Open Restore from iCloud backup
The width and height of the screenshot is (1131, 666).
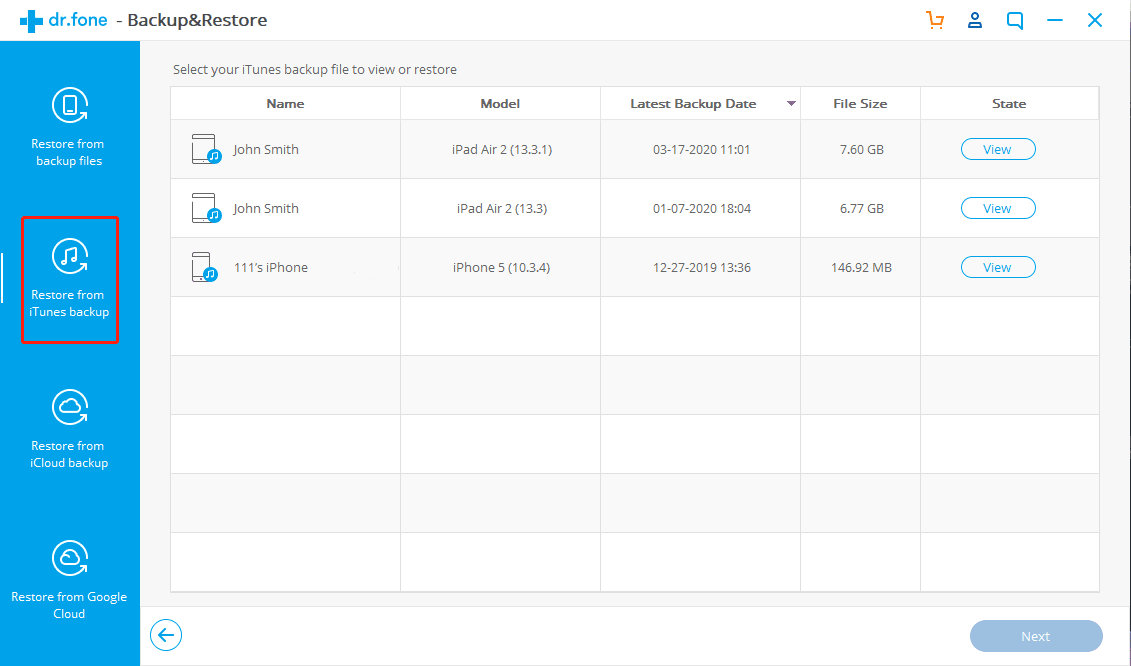69,429
